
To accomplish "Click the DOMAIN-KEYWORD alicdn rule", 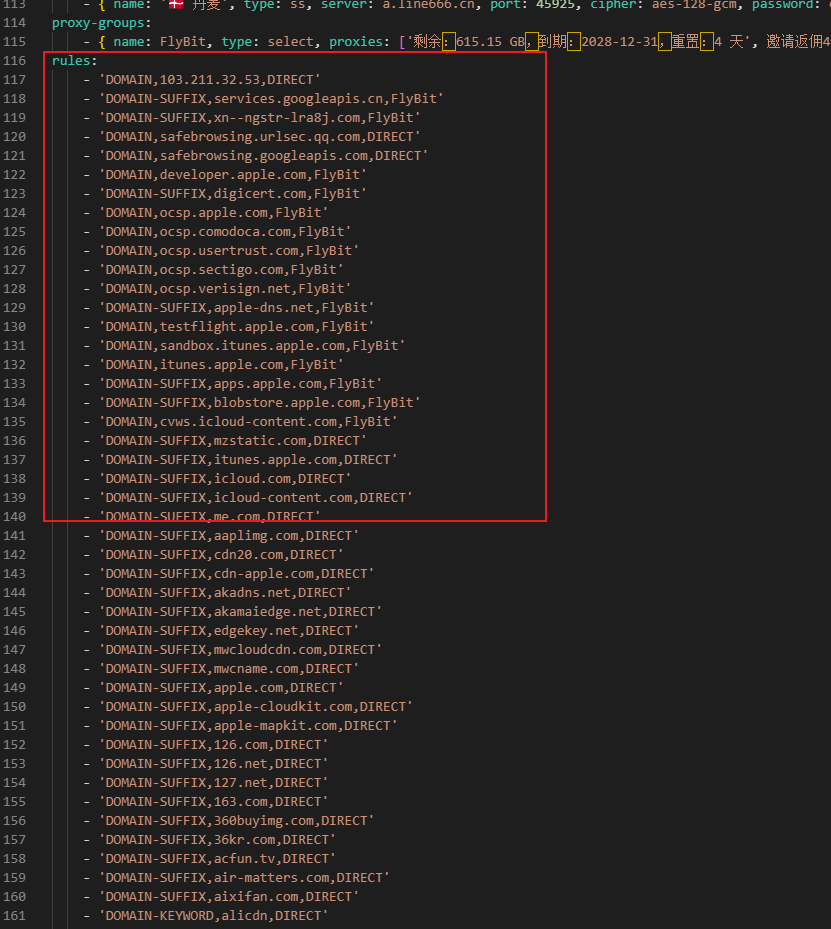I will 212,916.
